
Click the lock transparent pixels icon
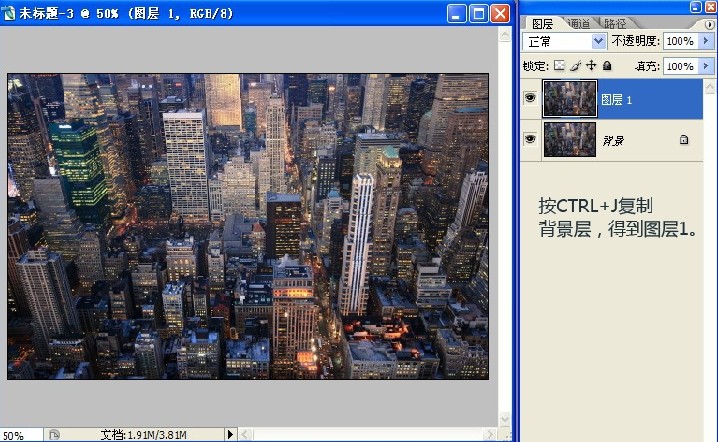[x=560, y=66]
